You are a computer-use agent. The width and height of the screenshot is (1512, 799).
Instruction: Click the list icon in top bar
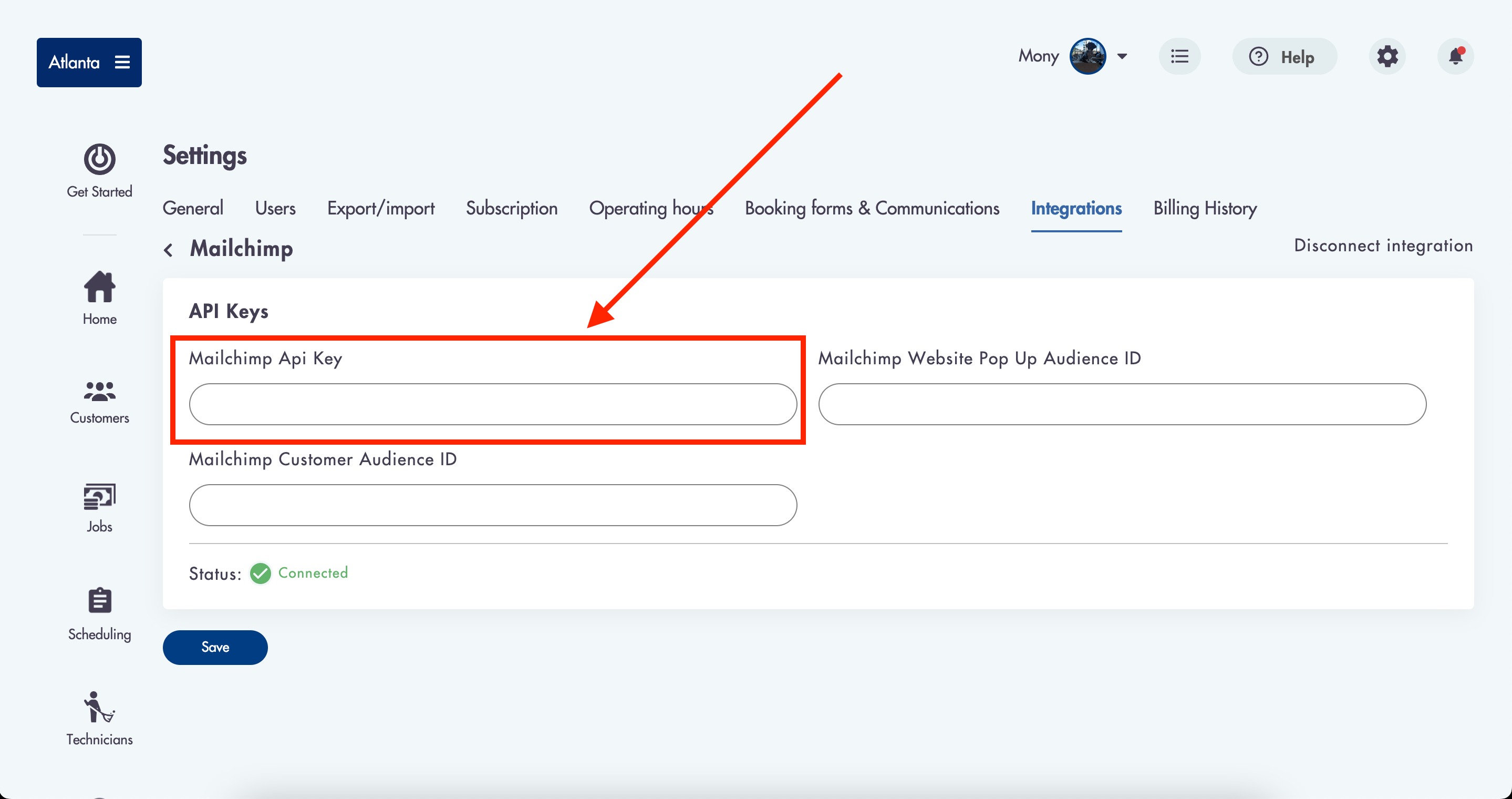click(x=1179, y=56)
